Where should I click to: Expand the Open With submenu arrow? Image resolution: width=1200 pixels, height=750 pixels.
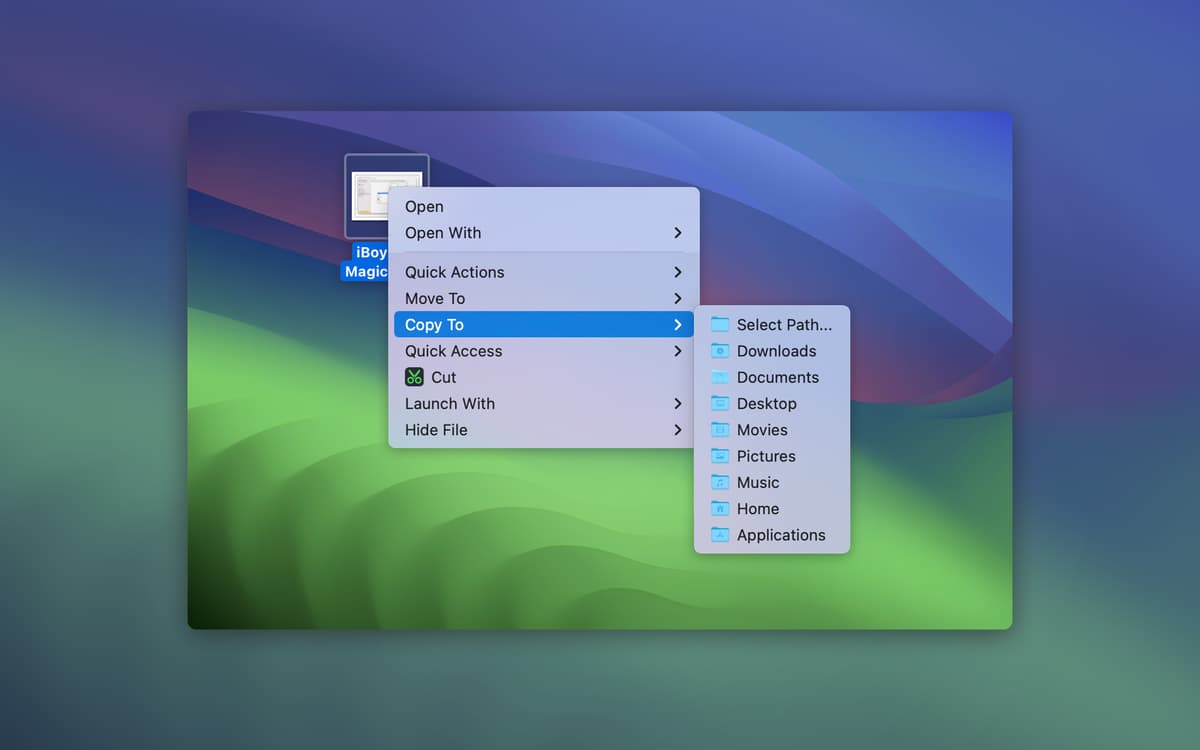coord(677,233)
